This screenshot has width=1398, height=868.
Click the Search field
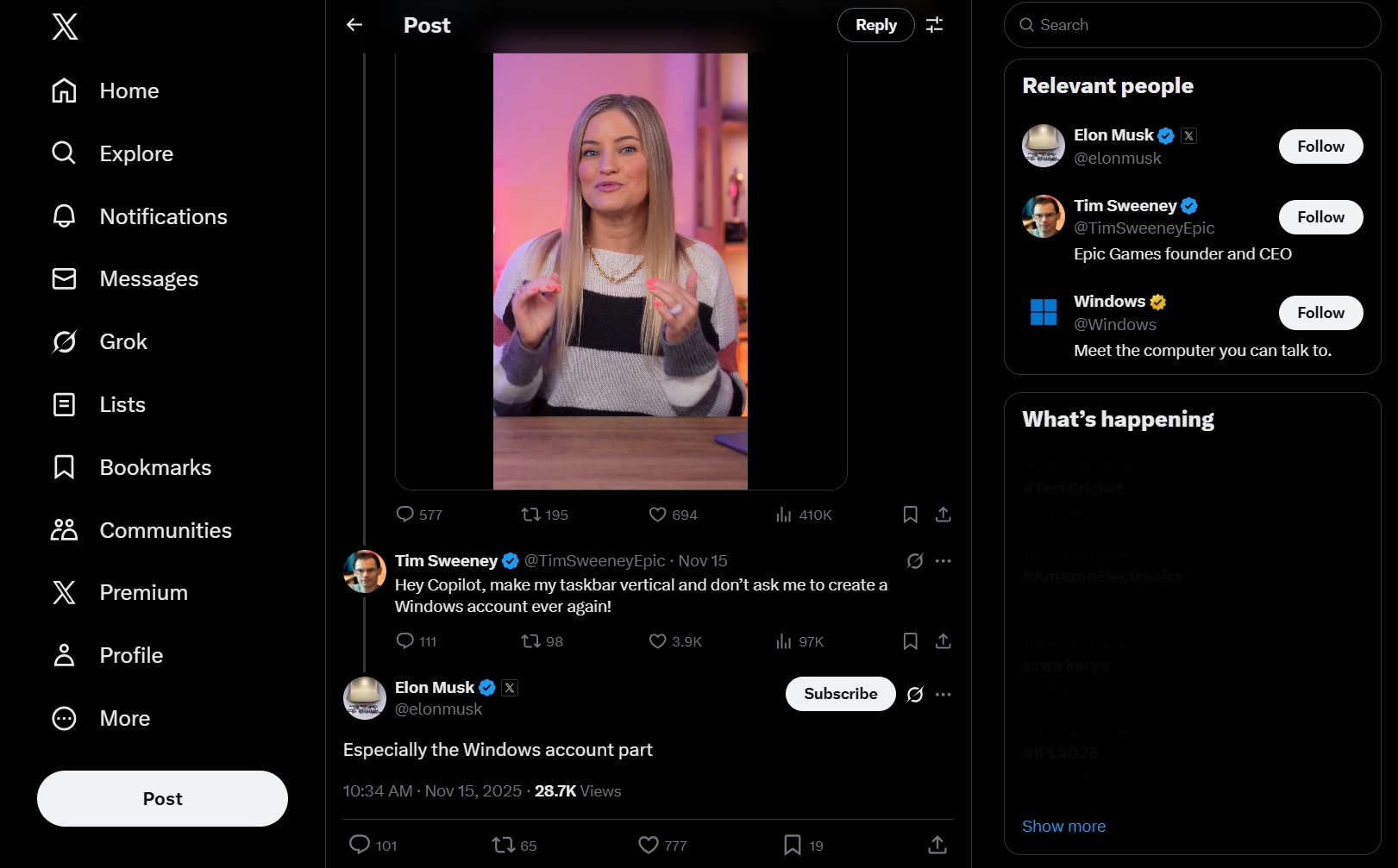tap(1192, 25)
